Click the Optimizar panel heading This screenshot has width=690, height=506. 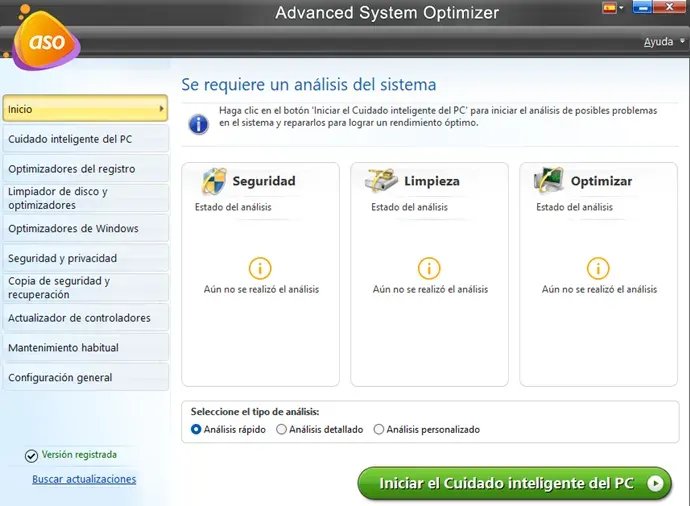pyautogui.click(x=601, y=181)
